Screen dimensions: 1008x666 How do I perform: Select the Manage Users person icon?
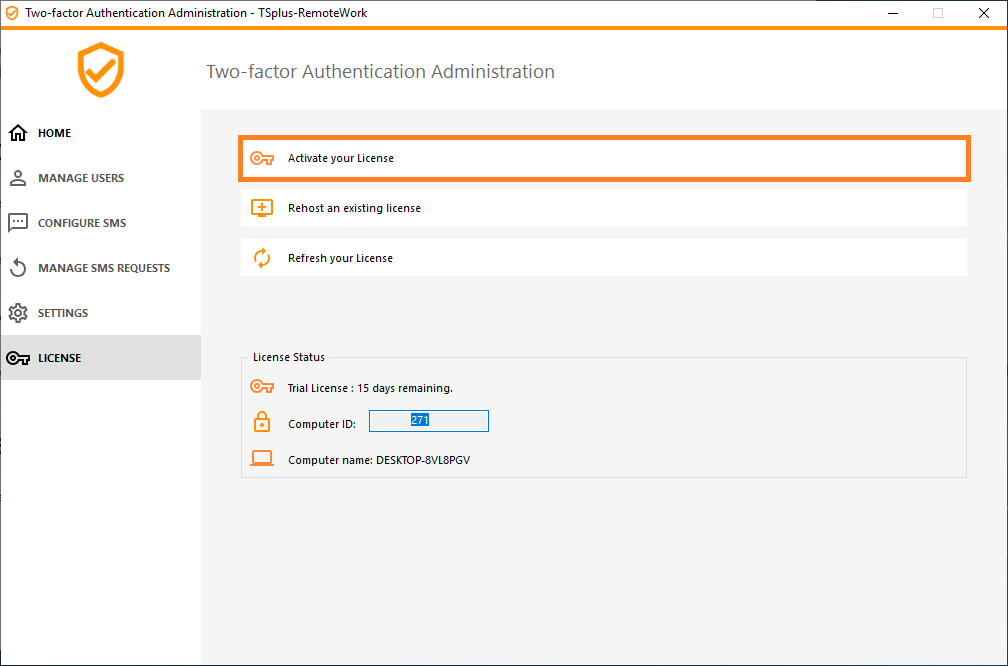[x=17, y=178]
